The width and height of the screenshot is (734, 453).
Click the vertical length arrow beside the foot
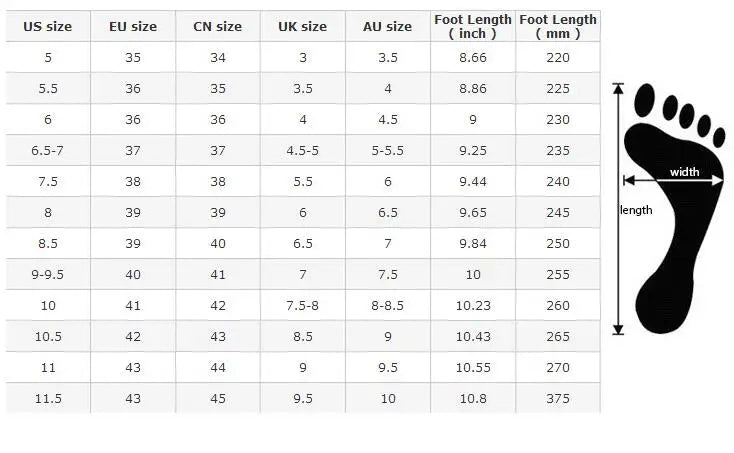click(x=618, y=208)
